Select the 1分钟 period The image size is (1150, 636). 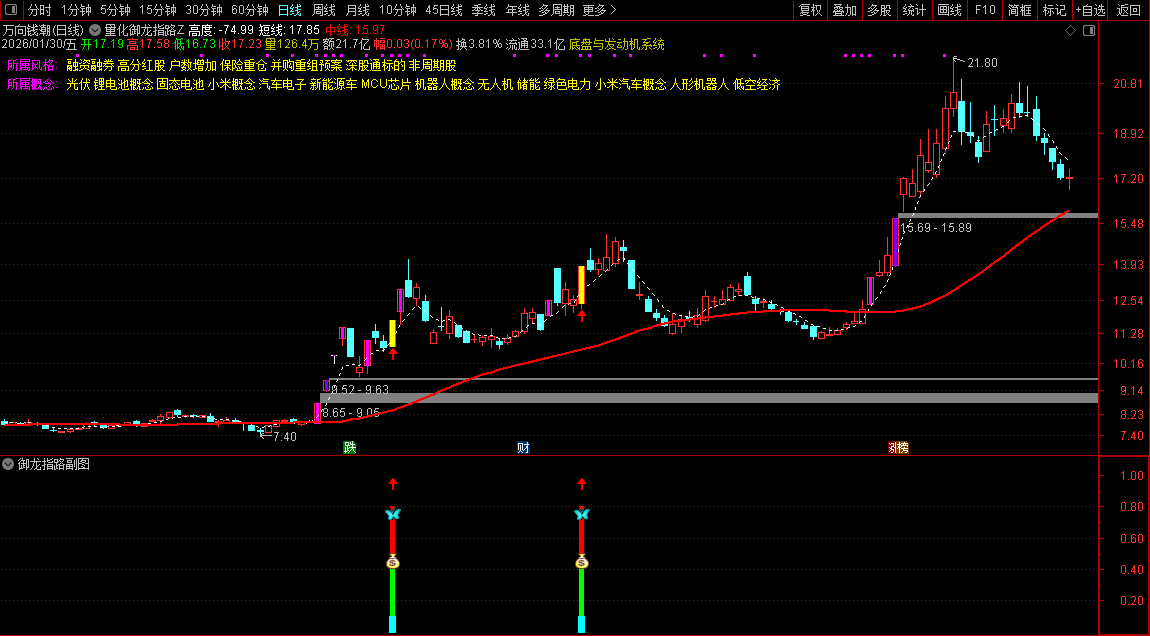click(x=76, y=10)
